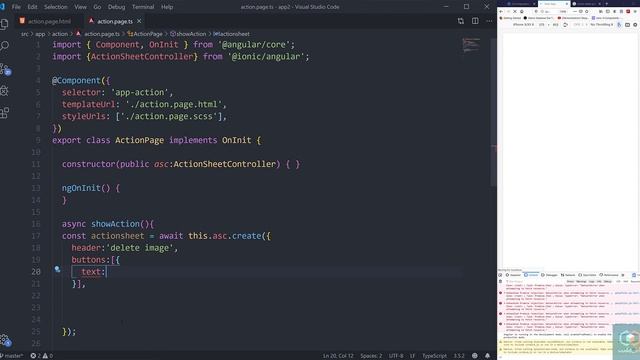Switch to devtools Inspector tab
Screen dimensions: 640x360
pos(513,275)
